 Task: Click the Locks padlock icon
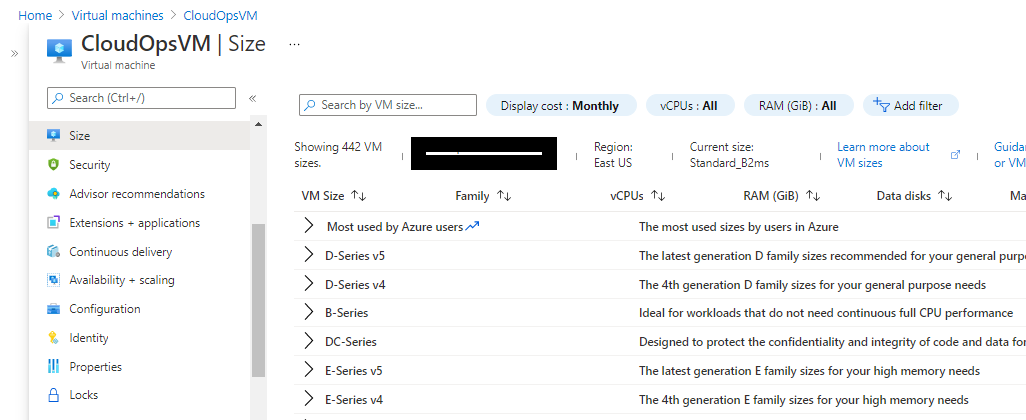point(54,395)
